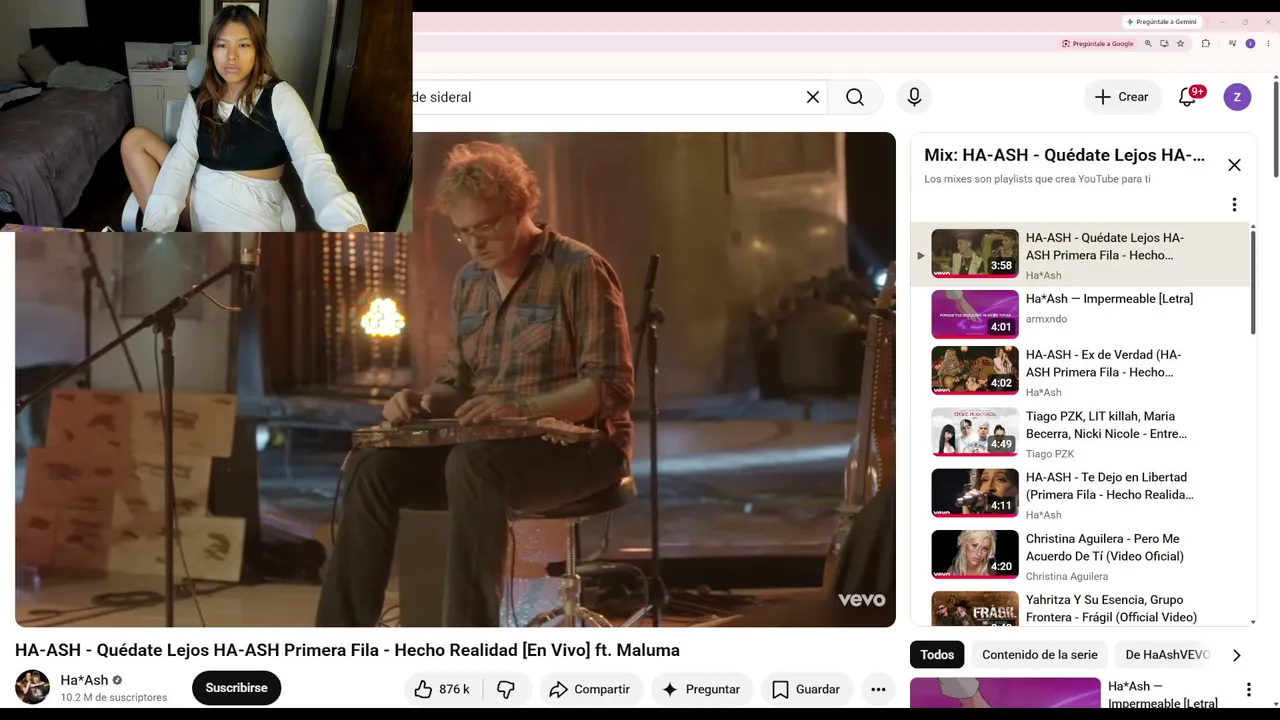Play Christina Aguilera Pero Me Acuerdo item
The height and width of the screenshot is (720, 1280).
[1080, 555]
